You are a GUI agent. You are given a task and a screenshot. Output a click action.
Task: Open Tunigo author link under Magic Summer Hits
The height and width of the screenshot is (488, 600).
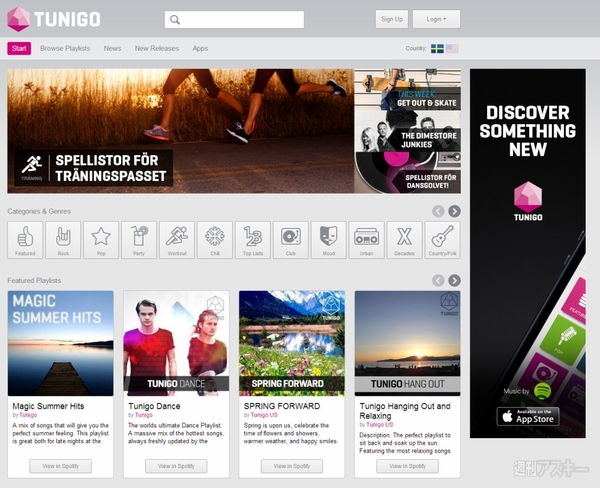coord(28,415)
